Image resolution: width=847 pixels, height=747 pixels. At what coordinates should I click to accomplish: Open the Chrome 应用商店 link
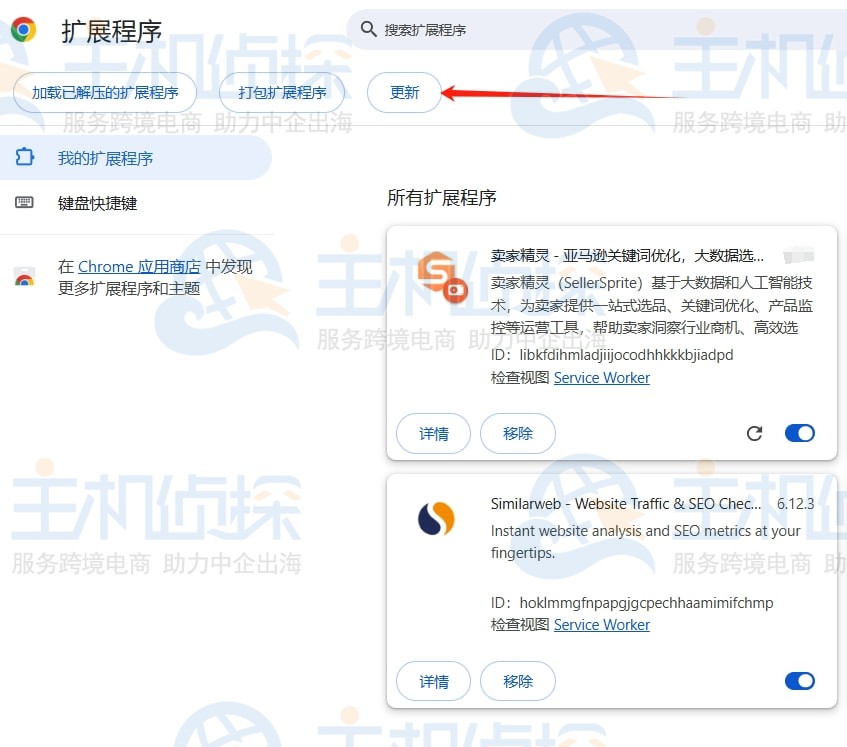139,267
